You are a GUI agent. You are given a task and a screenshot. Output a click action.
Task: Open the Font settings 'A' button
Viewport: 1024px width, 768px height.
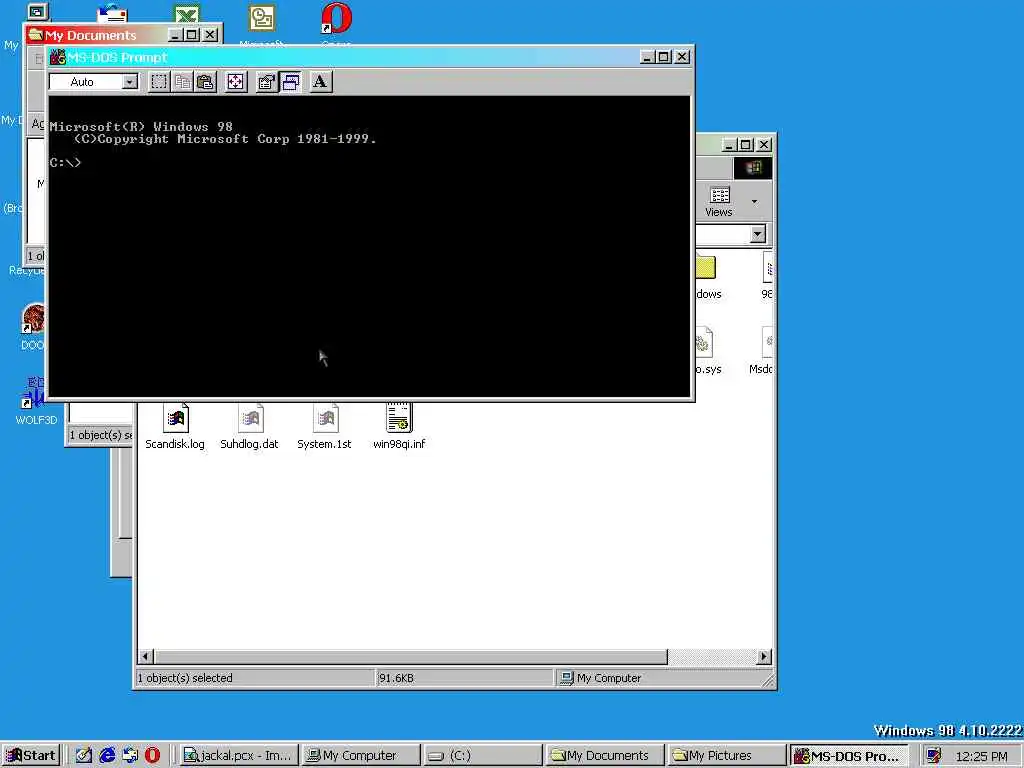tap(320, 82)
